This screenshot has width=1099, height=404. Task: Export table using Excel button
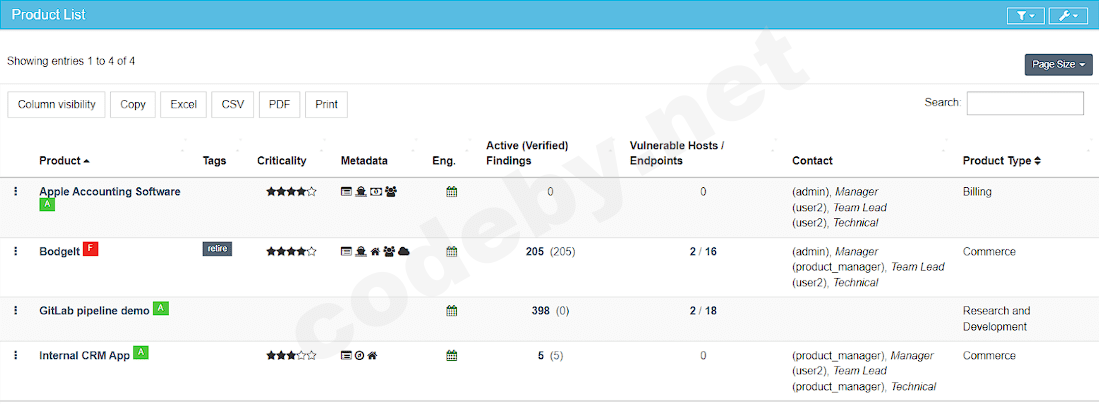(x=183, y=104)
